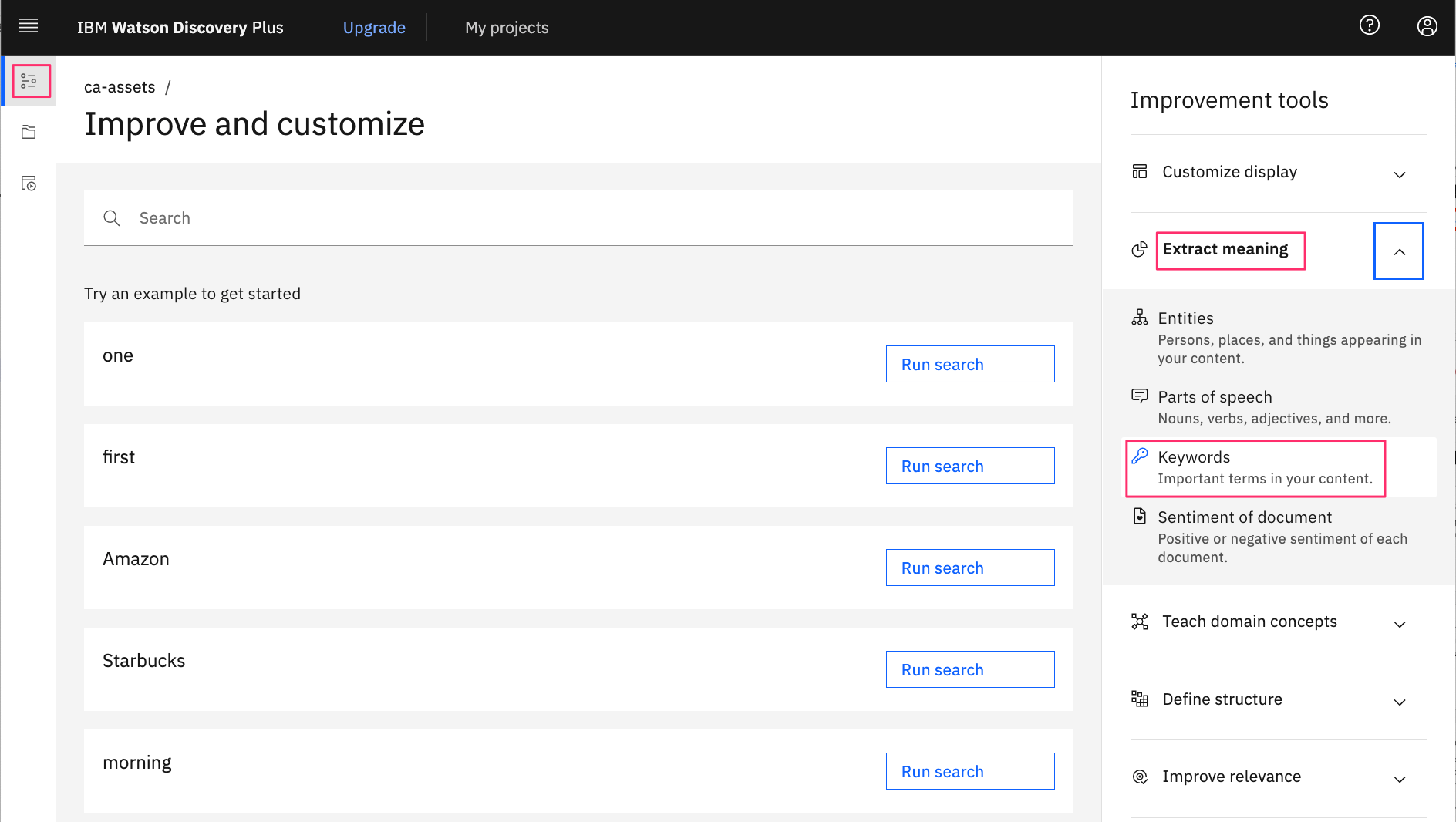The width and height of the screenshot is (1456, 822).
Task: Open the user profile icon
Action: click(1427, 26)
